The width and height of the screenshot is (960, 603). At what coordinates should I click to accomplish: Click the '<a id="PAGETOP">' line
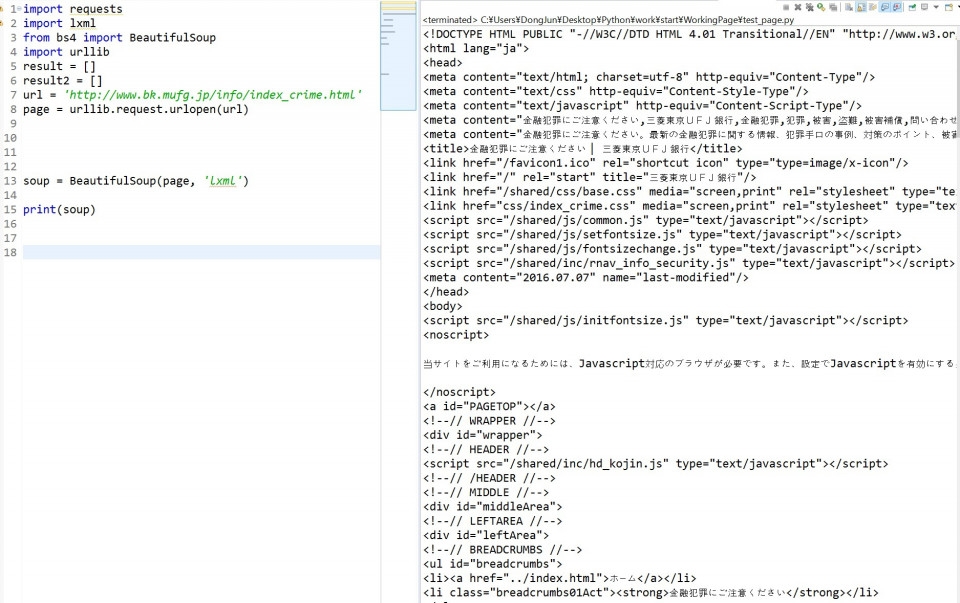coord(489,406)
